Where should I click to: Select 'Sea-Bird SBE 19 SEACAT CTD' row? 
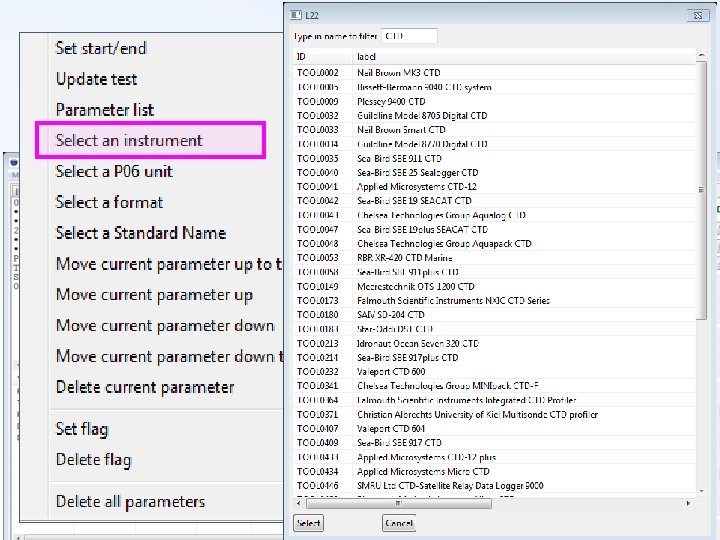[x=494, y=201]
